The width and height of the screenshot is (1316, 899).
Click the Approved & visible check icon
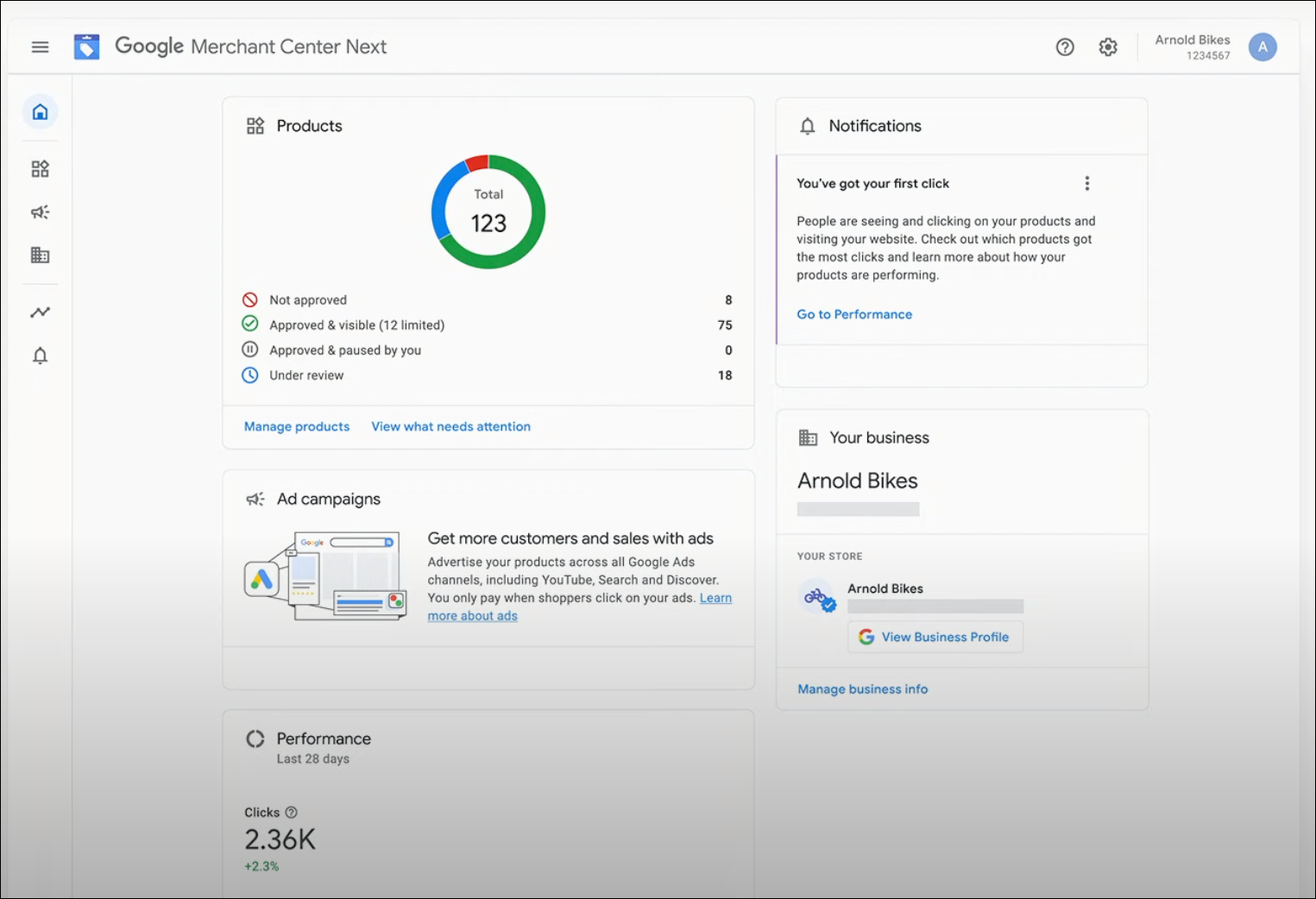249,324
